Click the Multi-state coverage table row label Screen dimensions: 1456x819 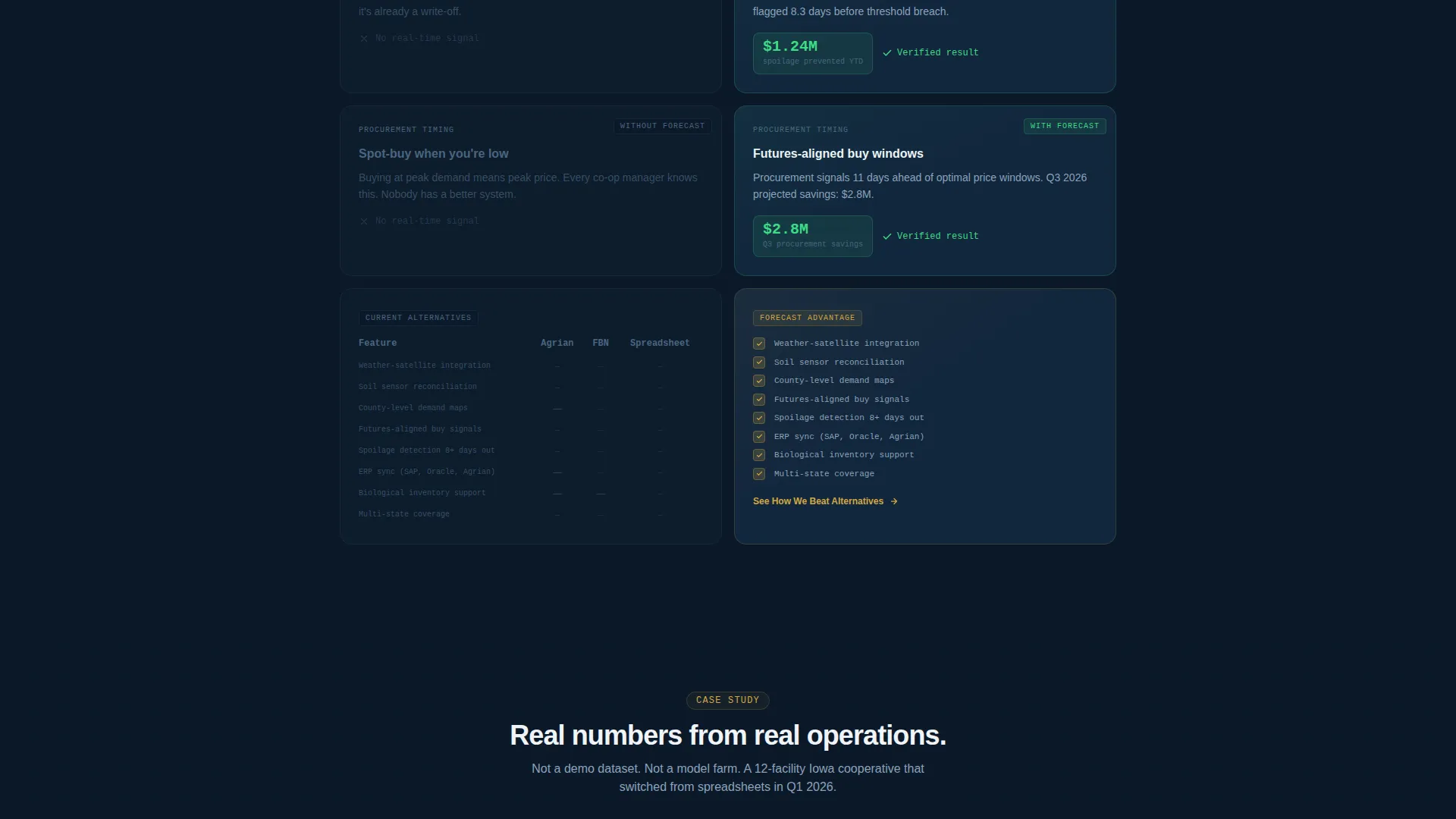pos(404,514)
